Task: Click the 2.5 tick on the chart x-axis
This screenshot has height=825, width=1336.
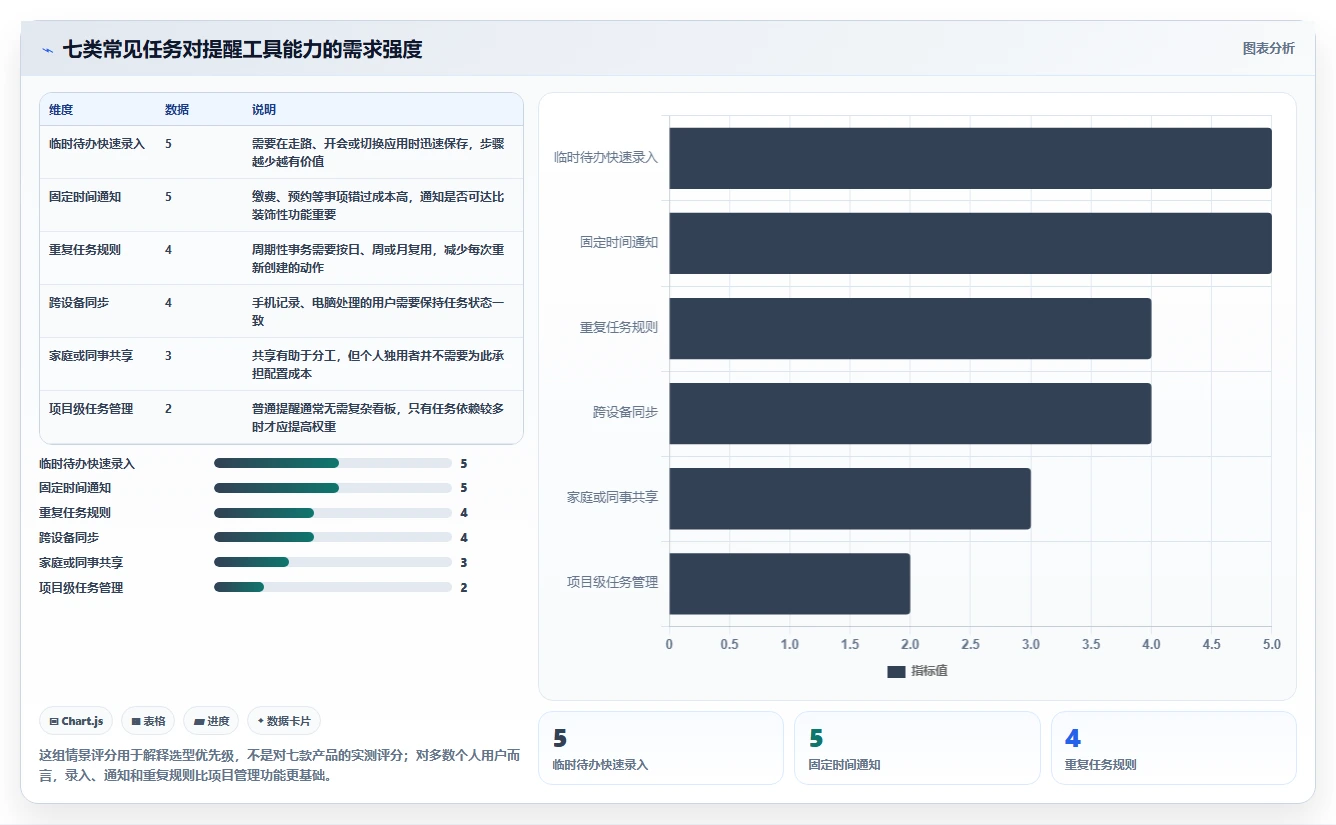Action: tap(970, 644)
